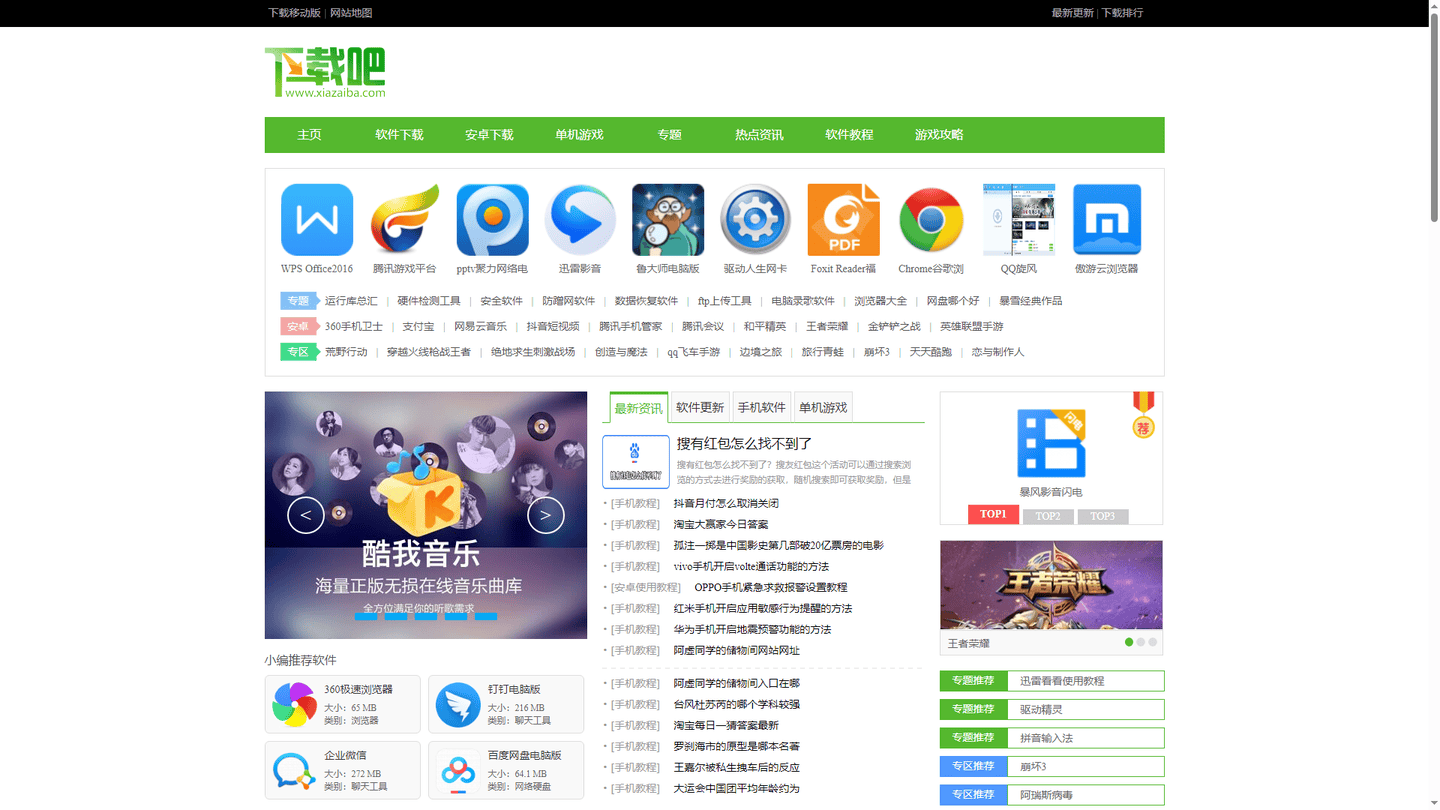Click the Foxit Reader PDF icon
1440x810 pixels.
[x=844, y=220]
